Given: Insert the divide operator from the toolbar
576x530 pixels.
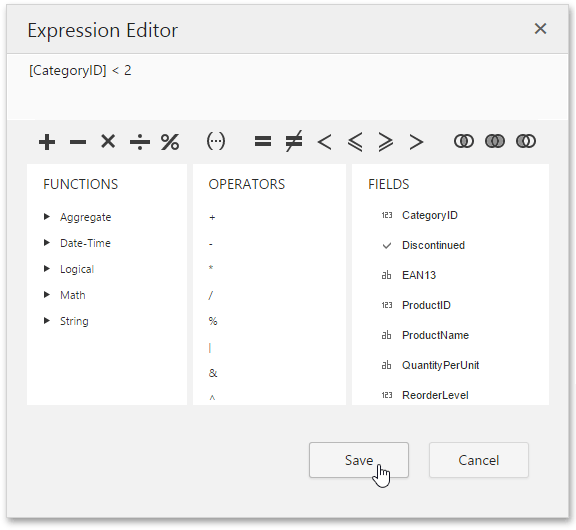Looking at the screenshot, I should [x=140, y=142].
